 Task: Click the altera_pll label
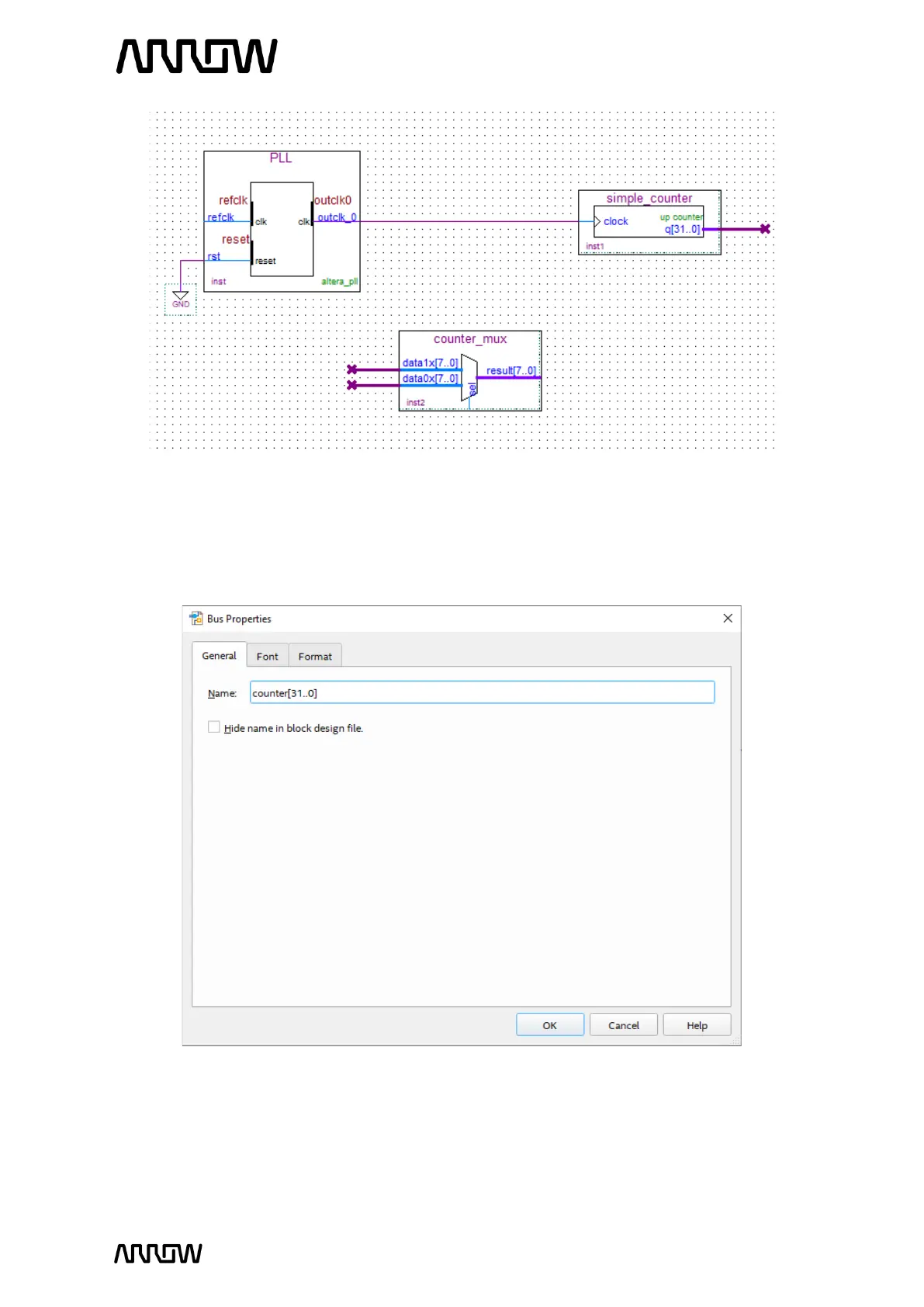point(340,282)
